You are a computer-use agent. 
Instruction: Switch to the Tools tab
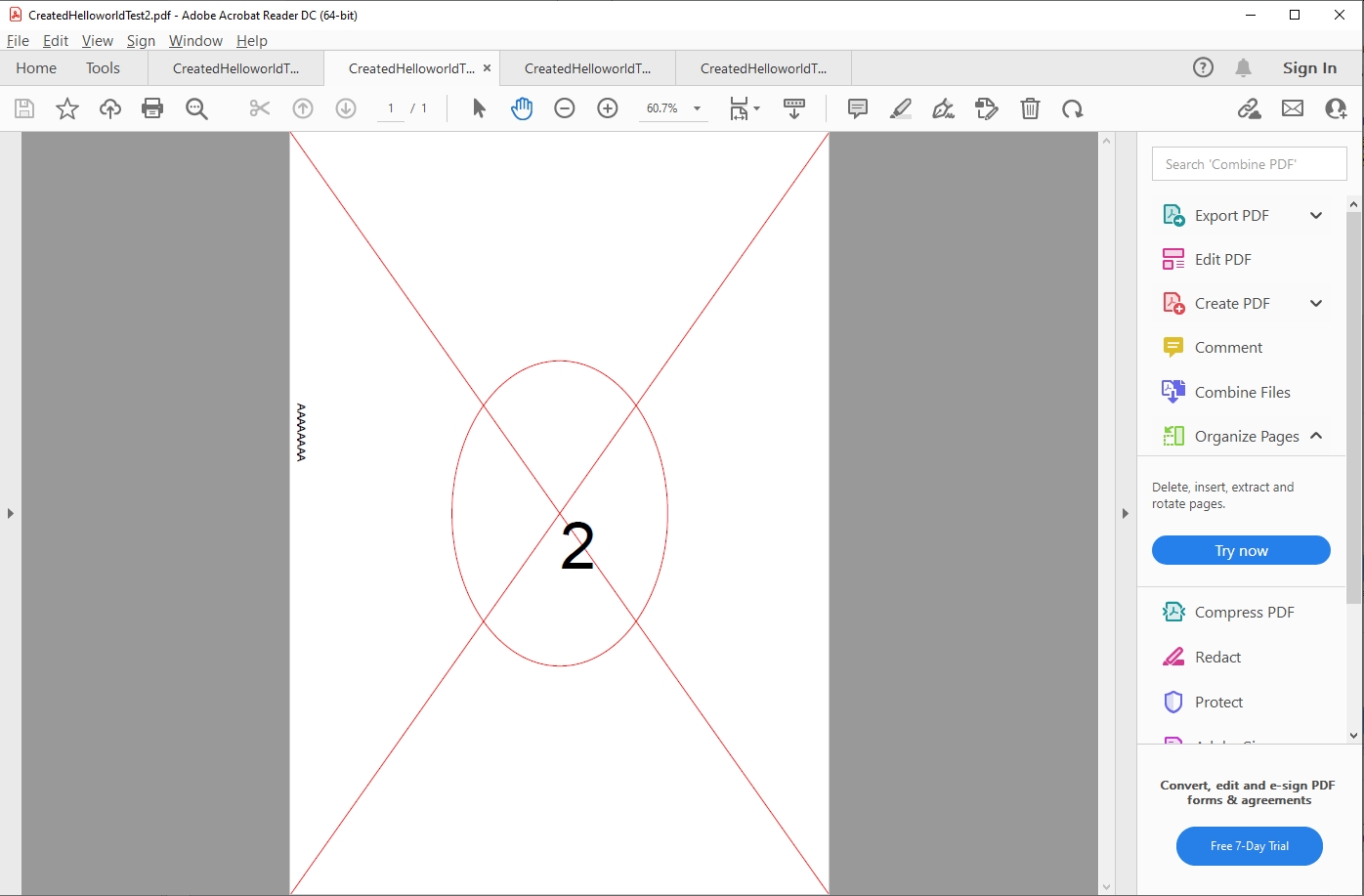[x=103, y=68]
